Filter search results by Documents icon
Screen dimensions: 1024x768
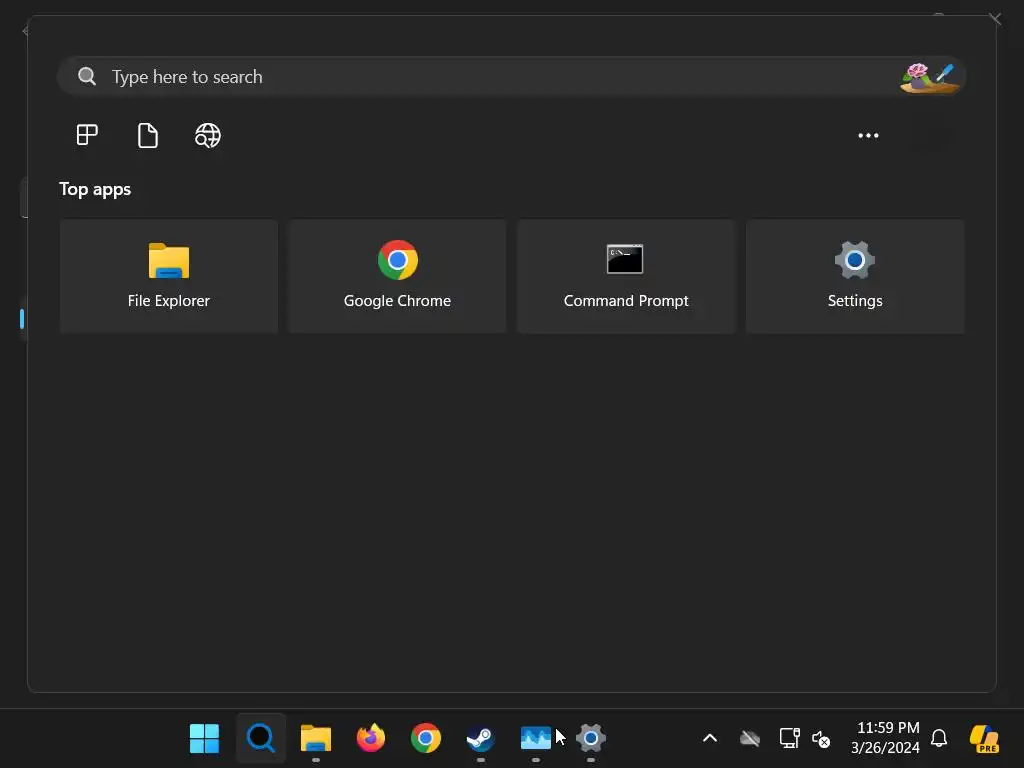(148, 135)
